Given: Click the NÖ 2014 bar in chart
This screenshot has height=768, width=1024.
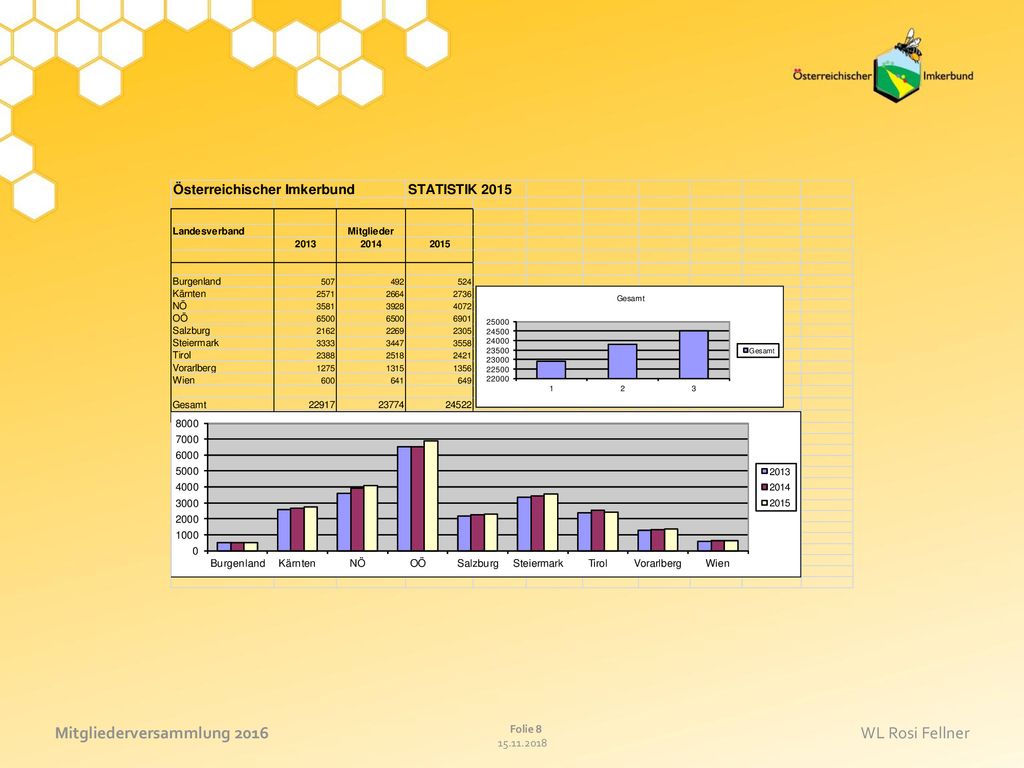Looking at the screenshot, I should [357, 519].
